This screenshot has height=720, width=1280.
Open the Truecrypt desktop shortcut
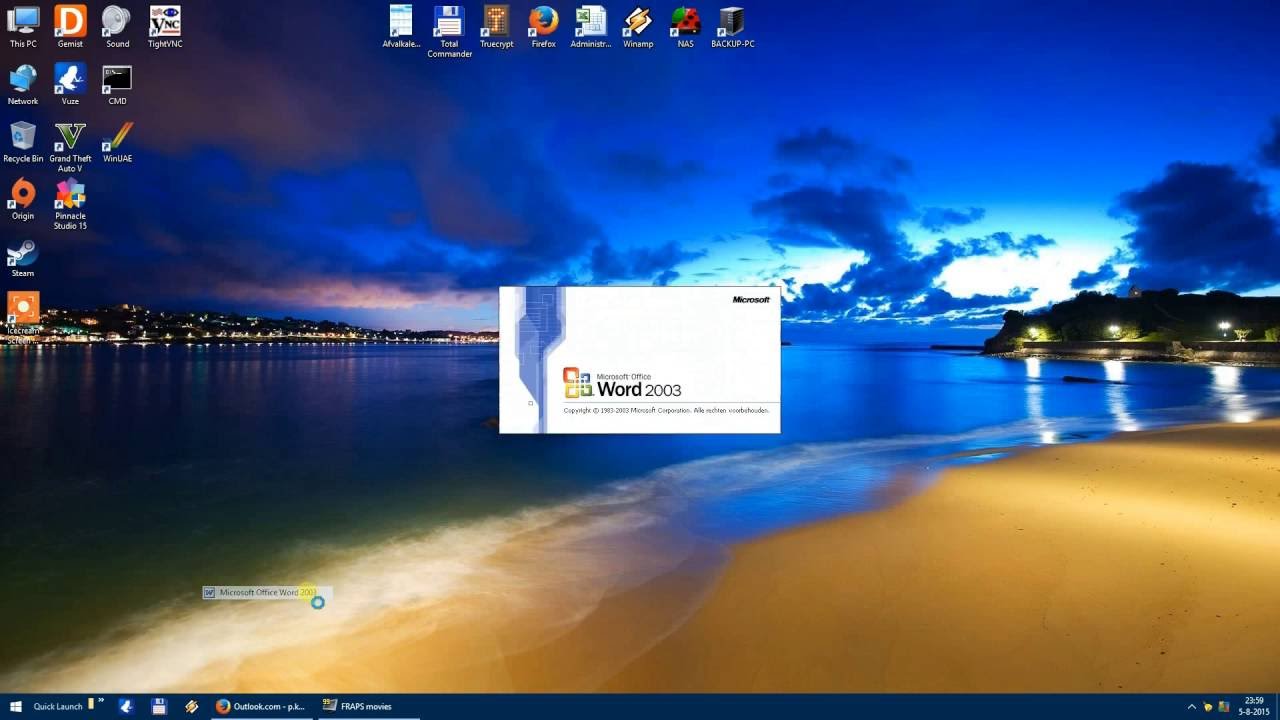496,27
